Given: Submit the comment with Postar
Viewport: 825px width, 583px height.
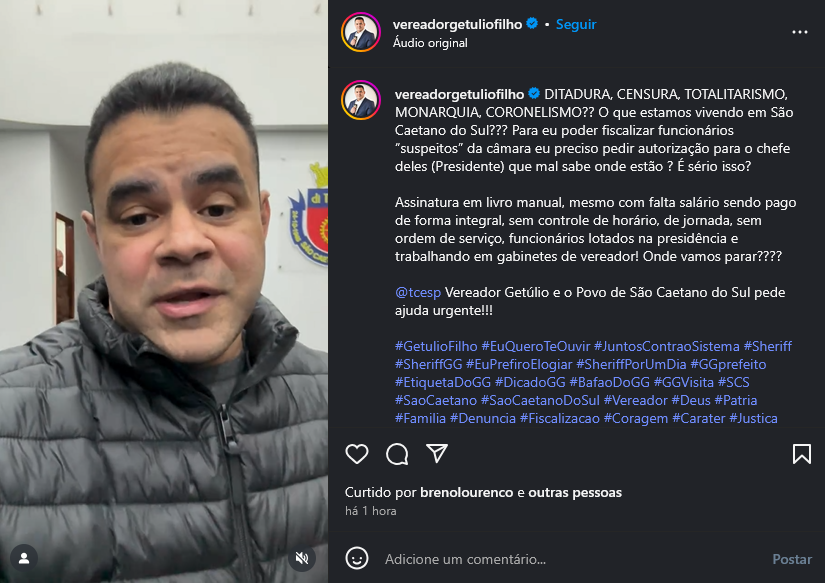Looking at the screenshot, I should pos(792,559).
